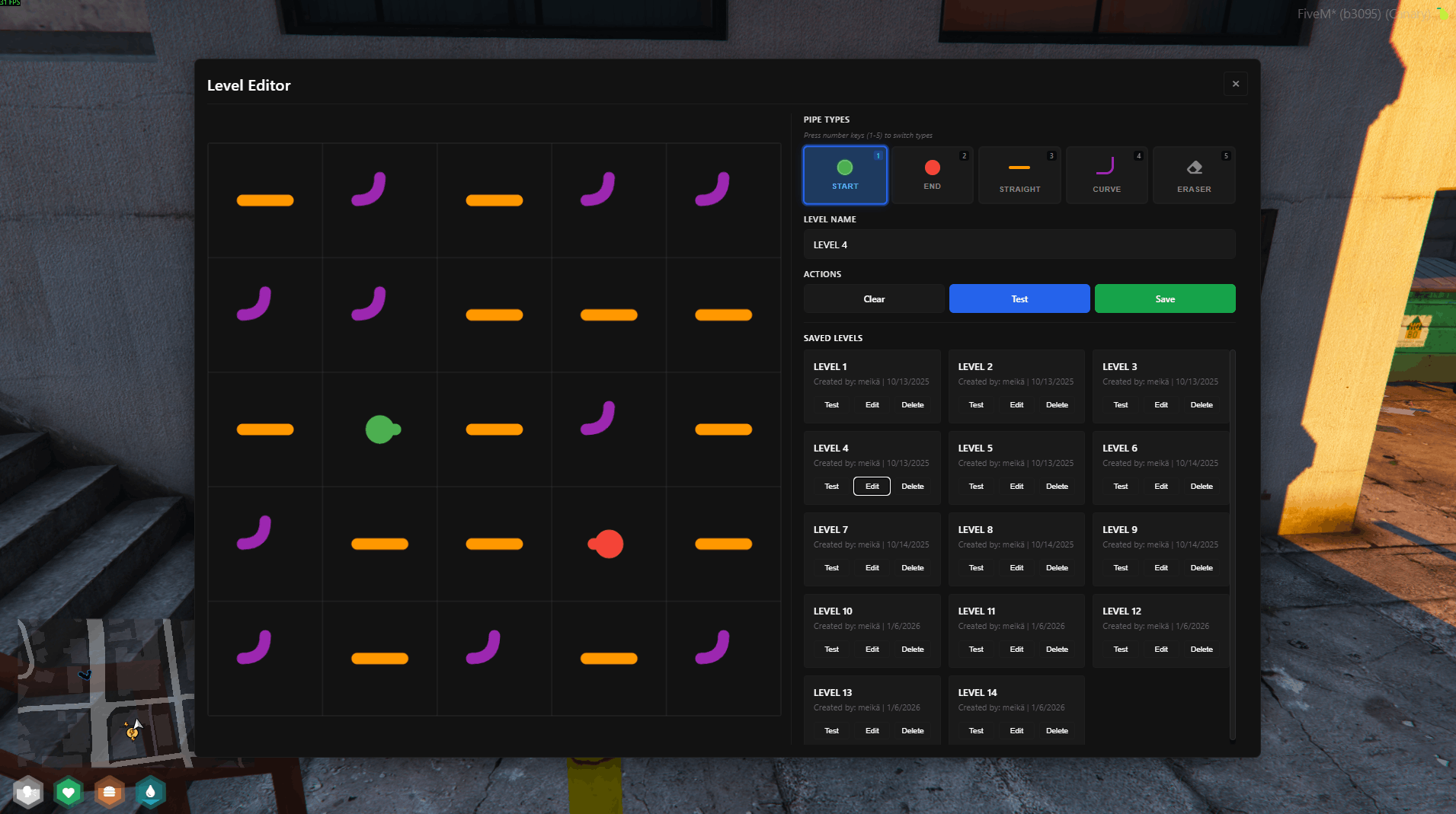Choose the Curve pipe tool

1106,175
